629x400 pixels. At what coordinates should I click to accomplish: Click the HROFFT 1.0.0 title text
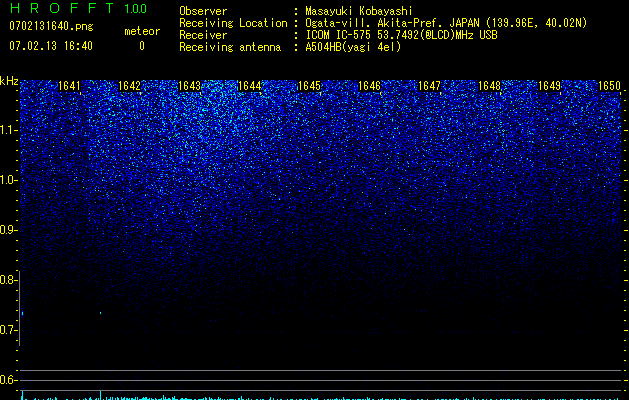[x=78, y=8]
